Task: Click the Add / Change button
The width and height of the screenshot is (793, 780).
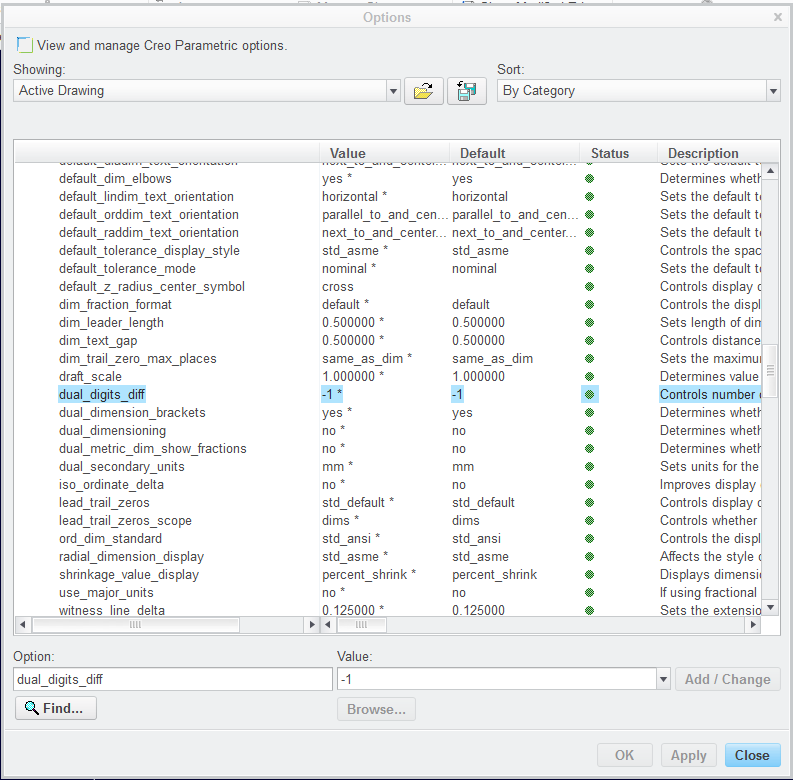Action: coord(727,679)
